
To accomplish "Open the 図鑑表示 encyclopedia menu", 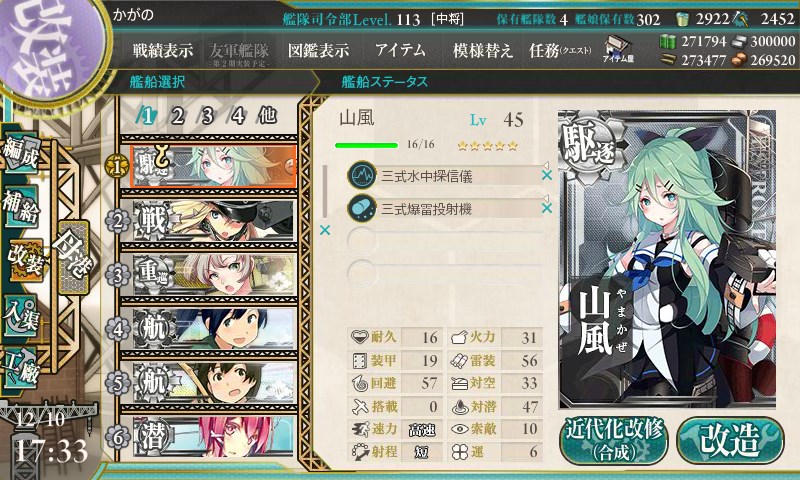I will coord(318,50).
